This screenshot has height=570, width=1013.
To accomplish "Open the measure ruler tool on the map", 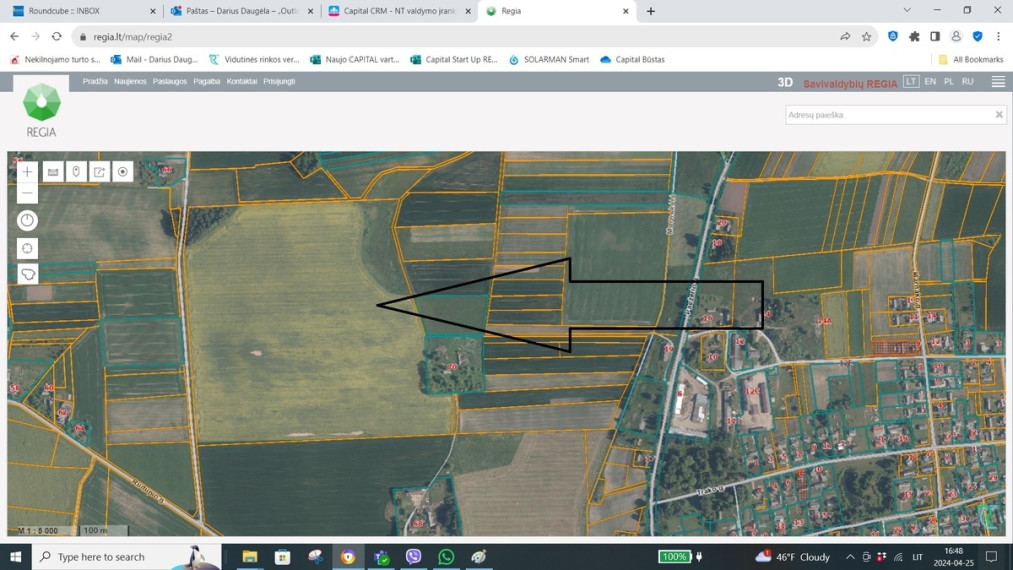I will pyautogui.click(x=53, y=172).
